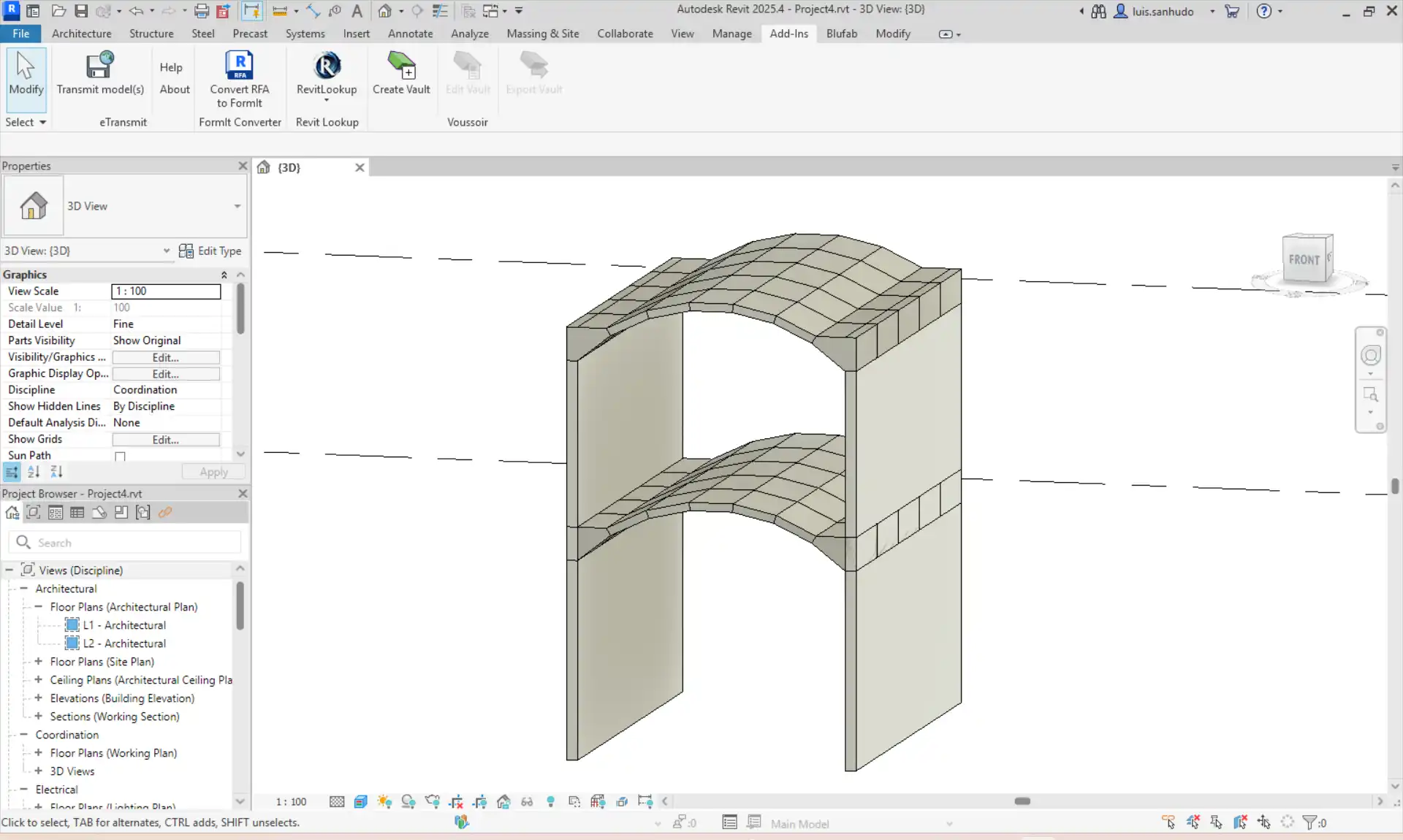
Task: Toggle sun path icon in view bar
Action: tap(384, 801)
